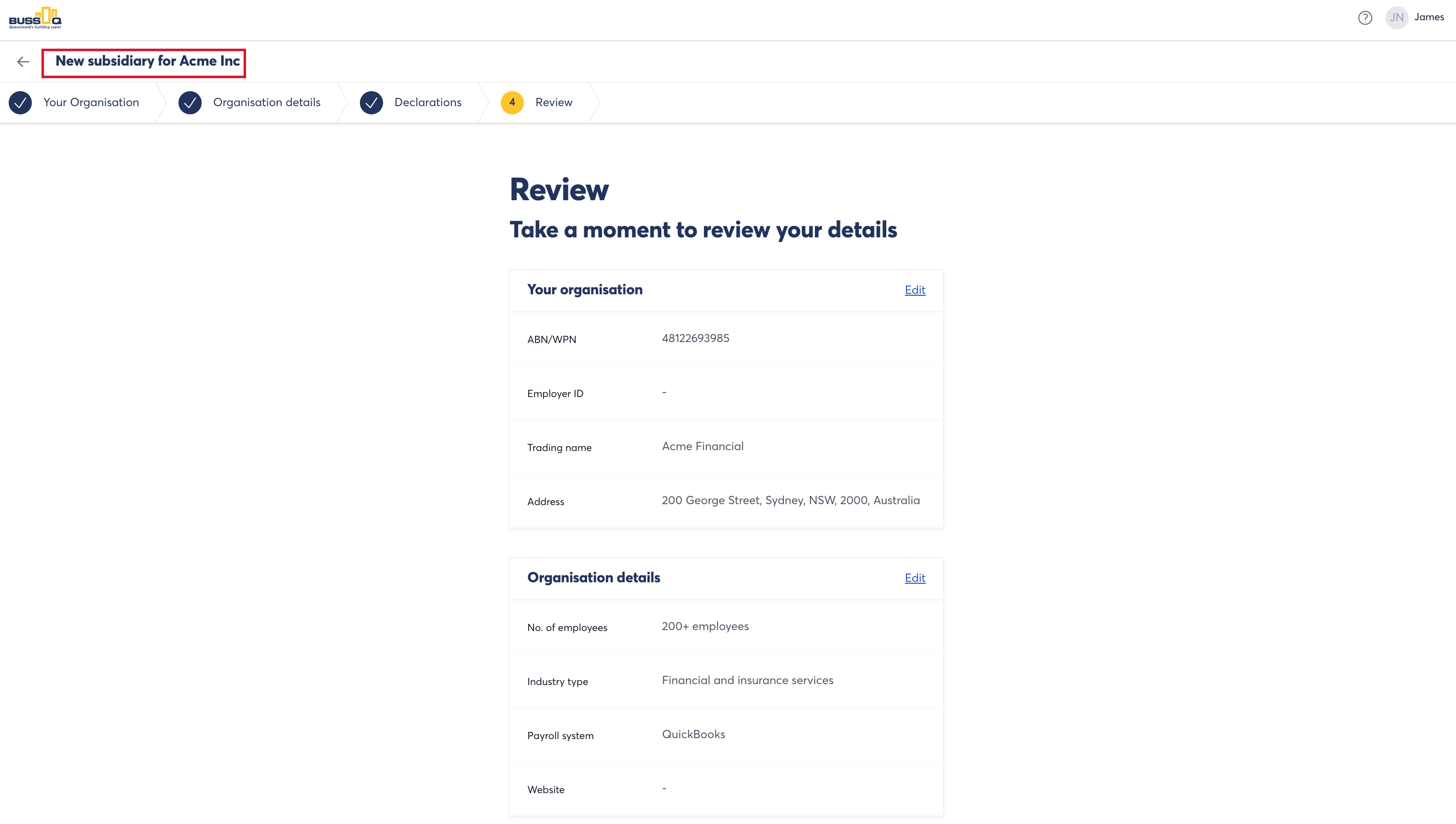Click the Trading name label
The image size is (1456, 824).
click(559, 448)
